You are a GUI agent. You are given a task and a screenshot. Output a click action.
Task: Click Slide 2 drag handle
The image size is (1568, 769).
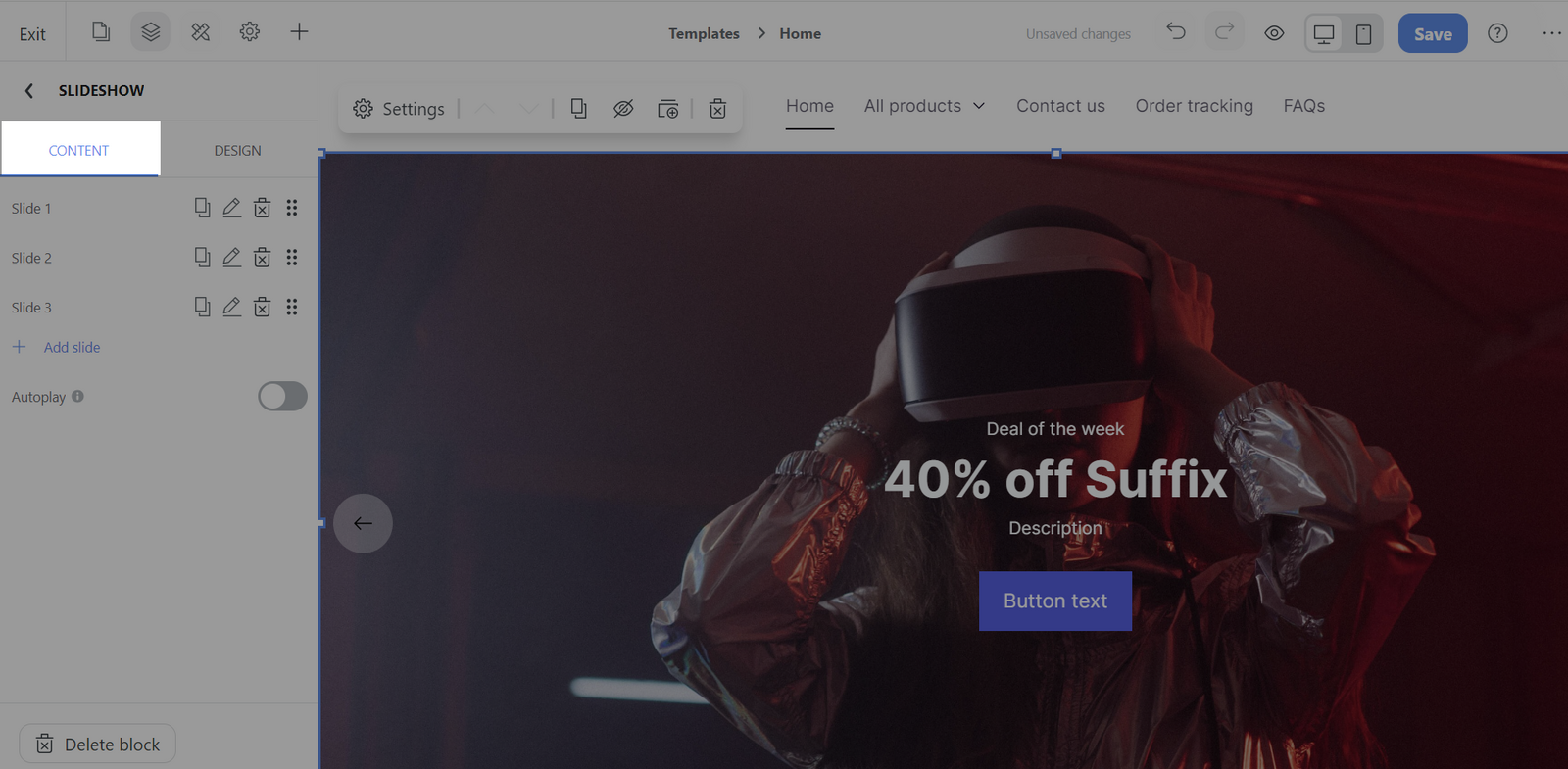point(292,257)
